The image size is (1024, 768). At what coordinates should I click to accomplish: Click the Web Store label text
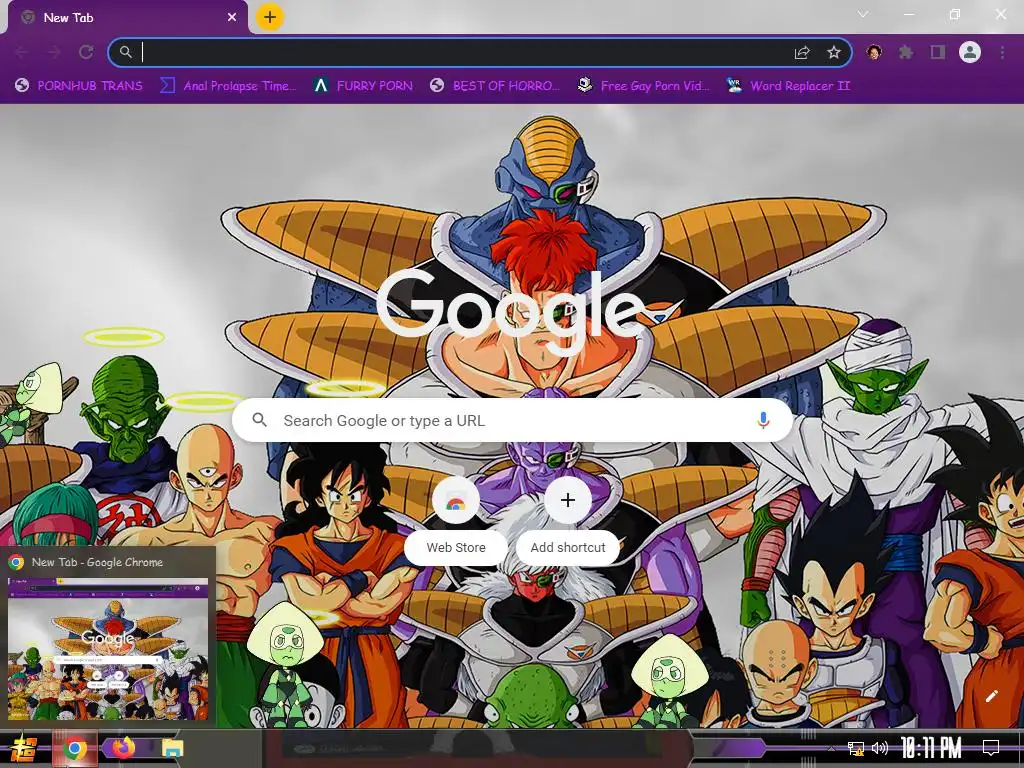coord(456,547)
